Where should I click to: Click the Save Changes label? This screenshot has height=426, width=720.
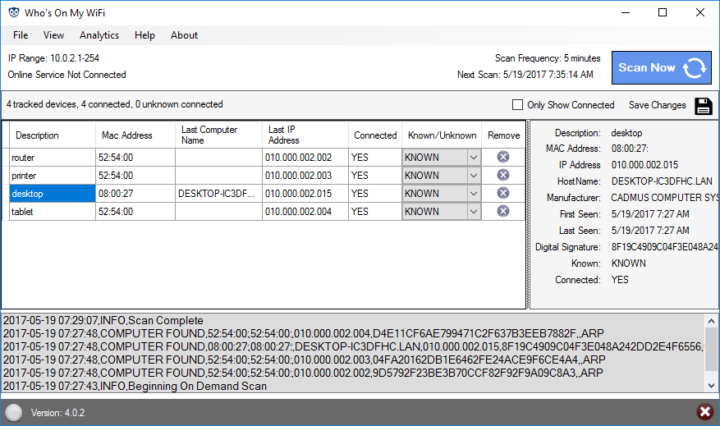point(657,105)
